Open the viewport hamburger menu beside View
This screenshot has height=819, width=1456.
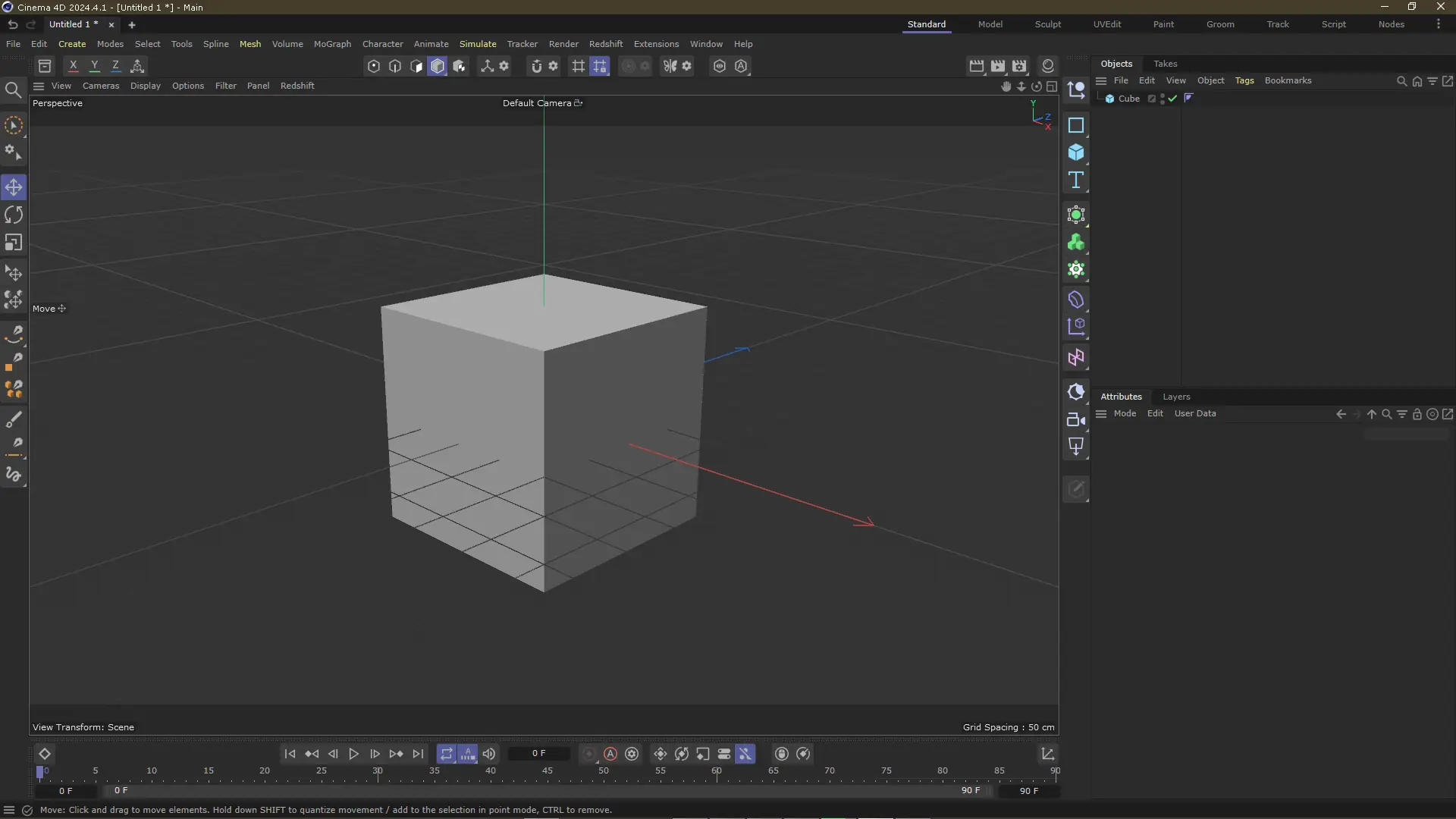[39, 86]
